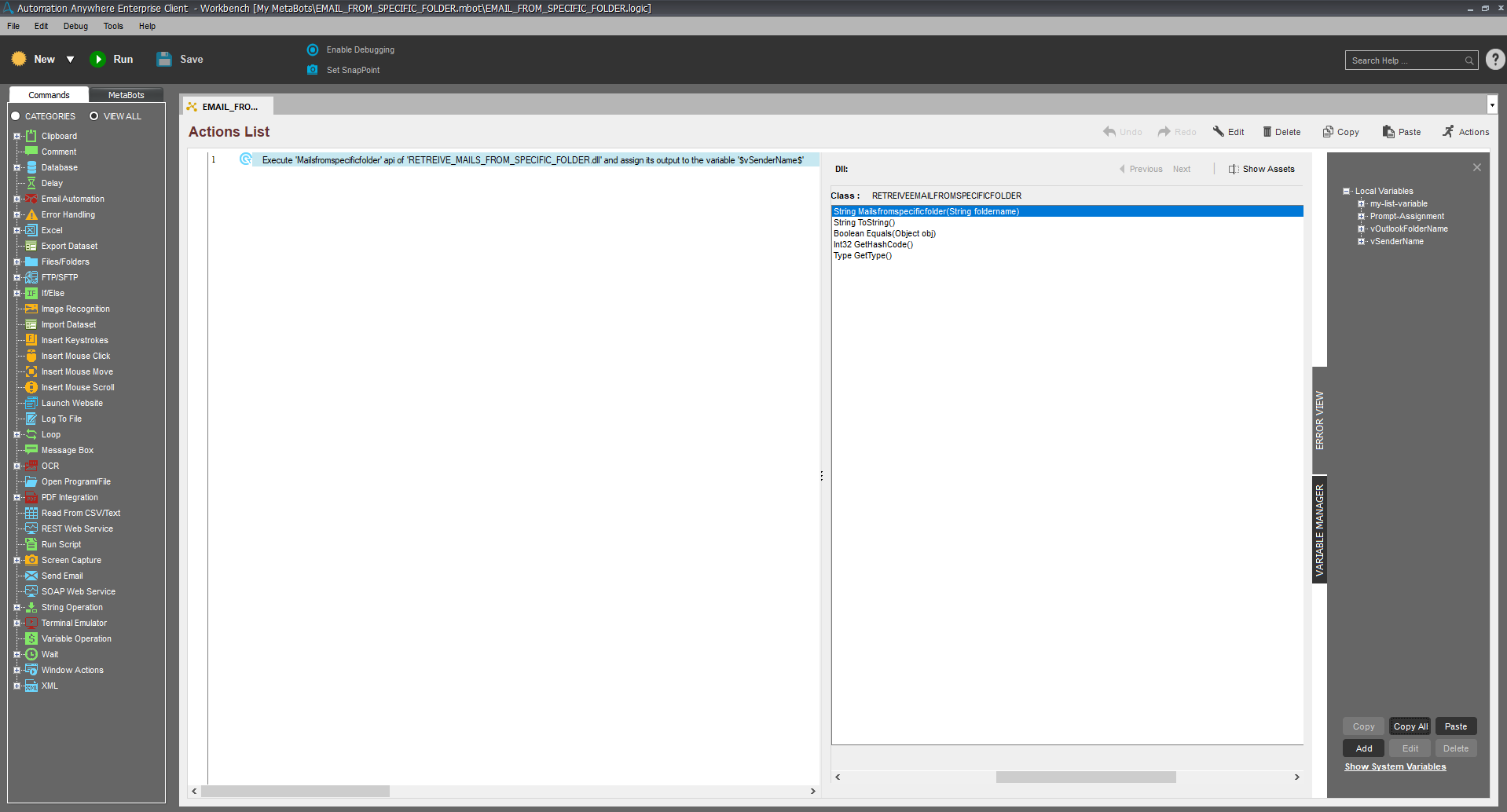Switch to the Commands tab
This screenshot has width=1507, height=812.
[x=49, y=95]
